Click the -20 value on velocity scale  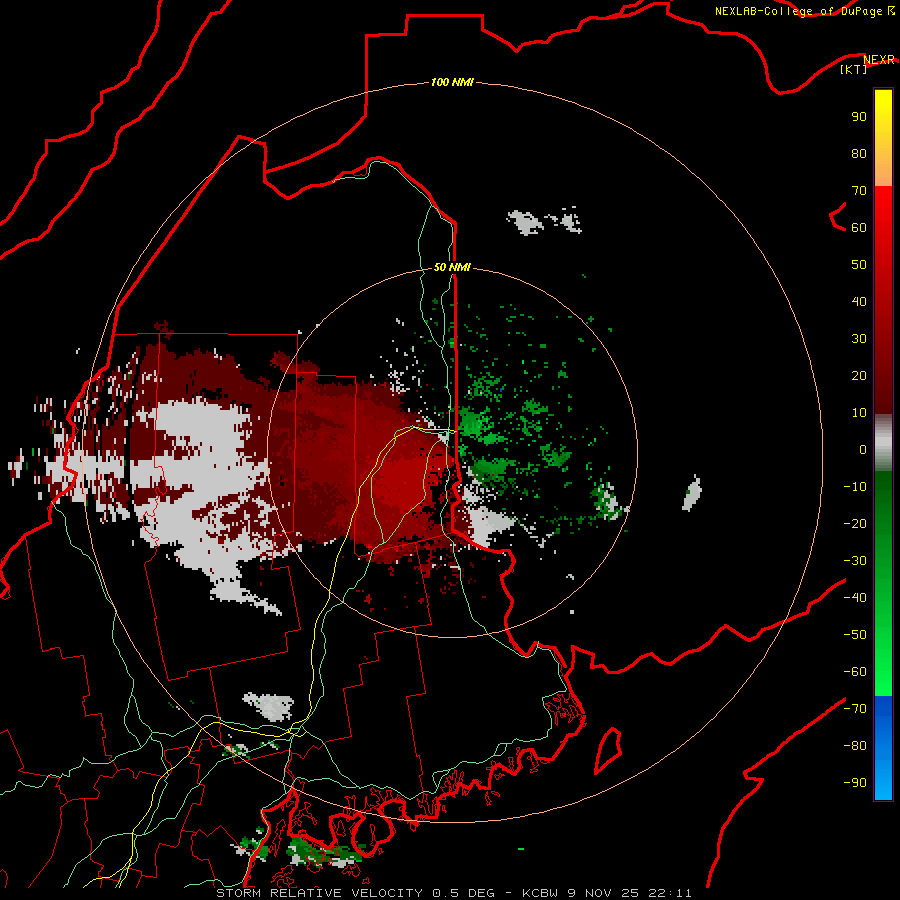[855, 523]
